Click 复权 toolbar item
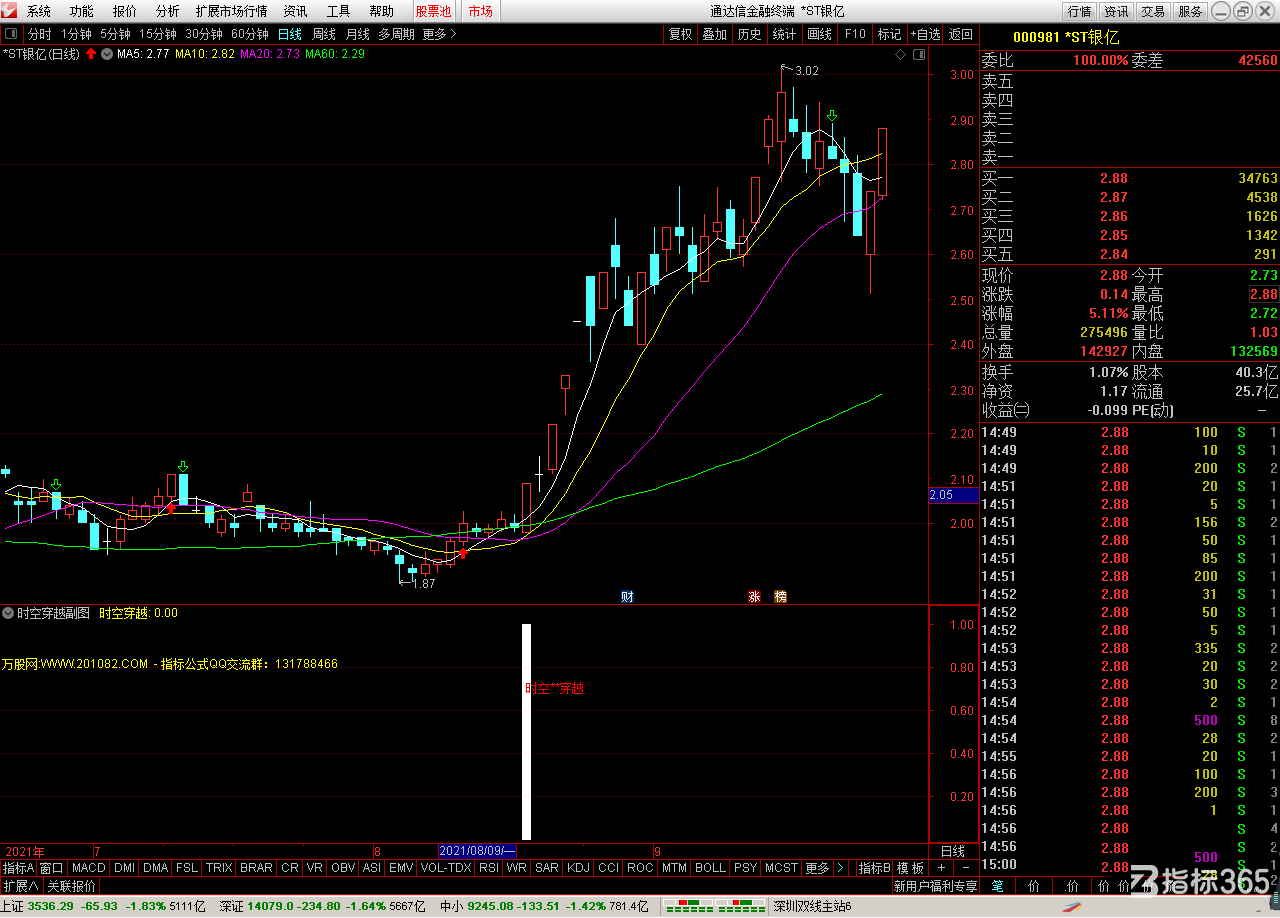This screenshot has width=1280, height=918. click(680, 34)
